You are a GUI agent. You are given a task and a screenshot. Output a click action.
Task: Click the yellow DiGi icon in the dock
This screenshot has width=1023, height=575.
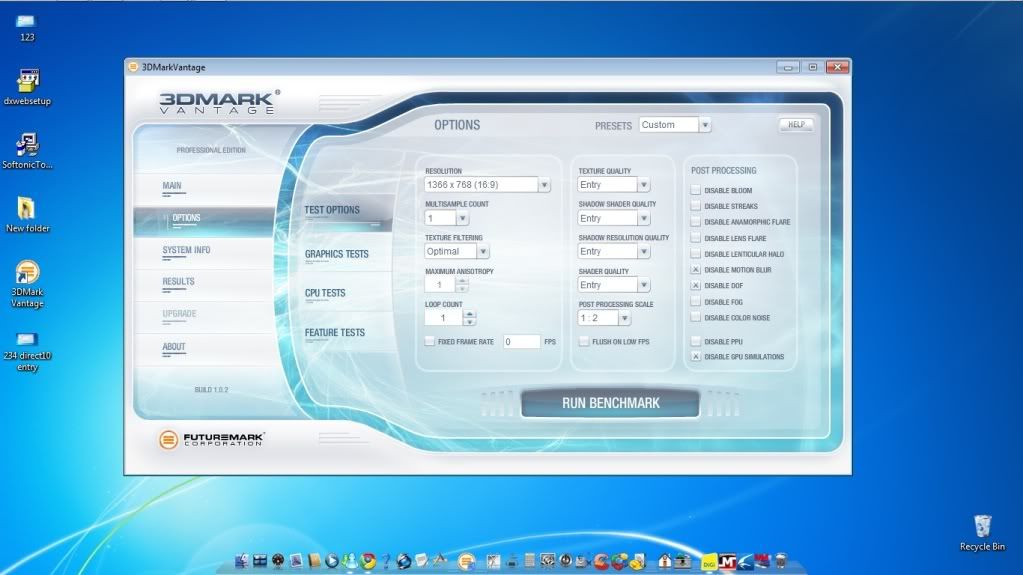(709, 561)
